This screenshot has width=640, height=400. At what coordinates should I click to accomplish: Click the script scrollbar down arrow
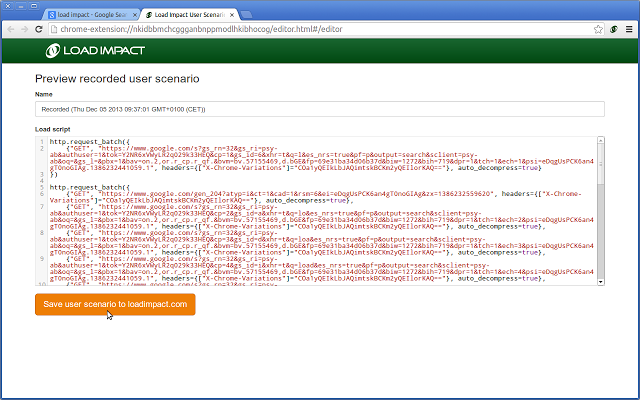[x=600, y=282]
